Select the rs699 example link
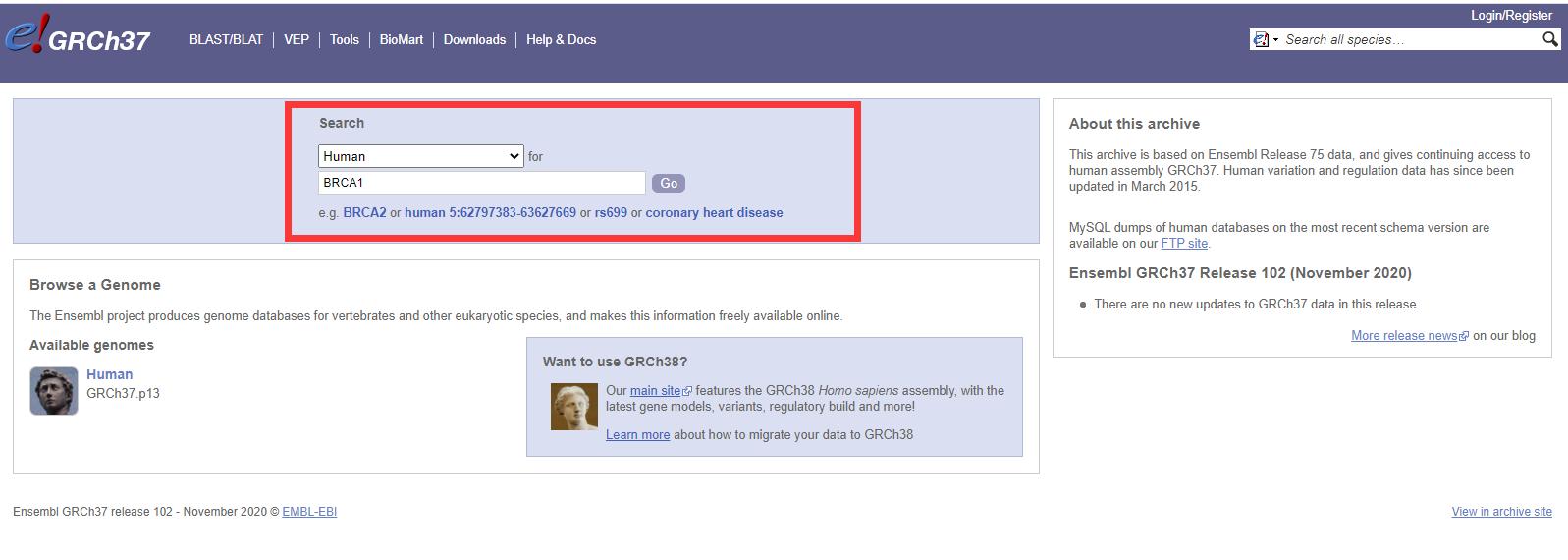Image resolution: width=1568 pixels, height=560 pixels. [x=611, y=212]
